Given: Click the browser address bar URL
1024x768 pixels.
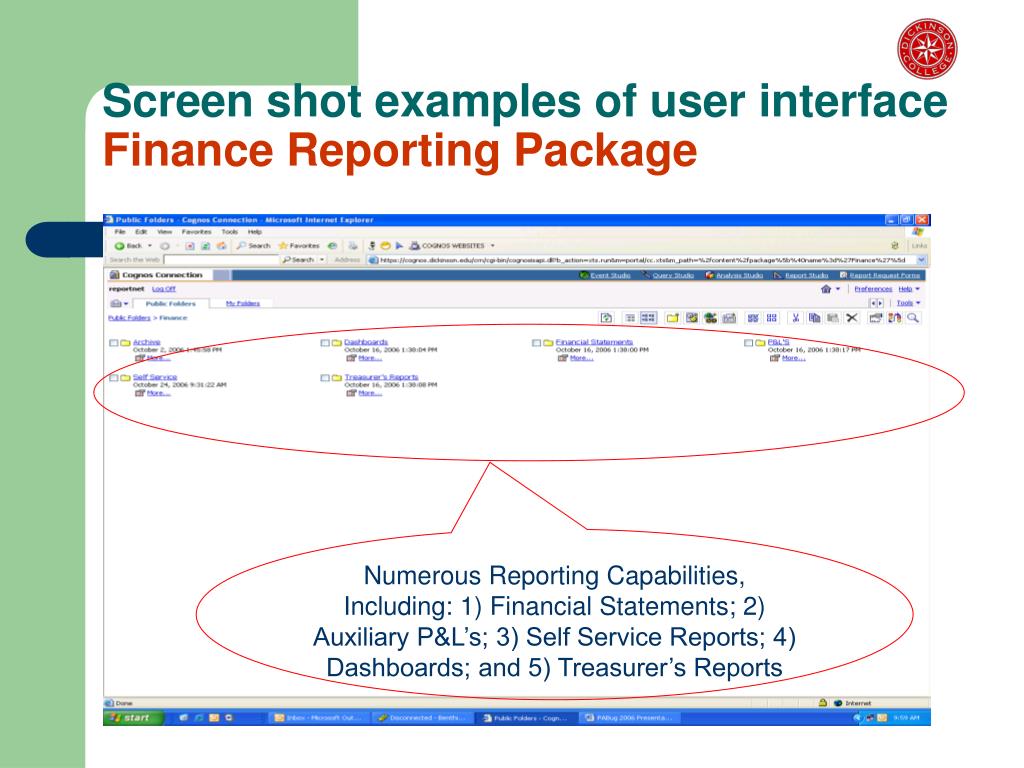Looking at the screenshot, I should tap(643, 260).
